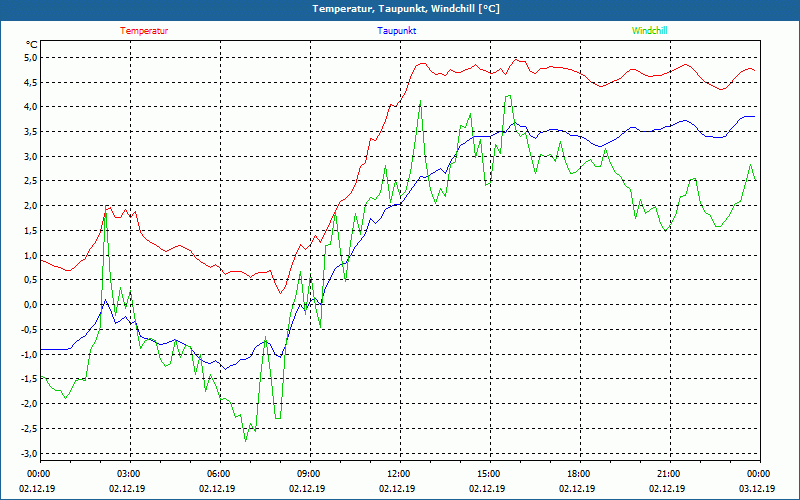Viewport: 800px width, 500px height.
Task: Click the 21:00 time label
Action: [x=670, y=474]
